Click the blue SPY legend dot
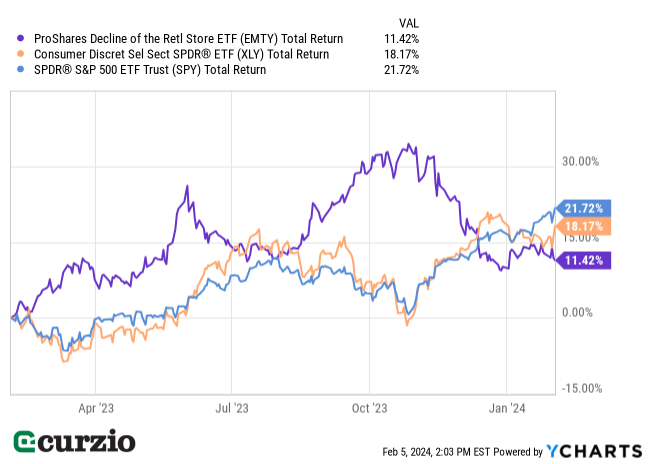 coord(22,70)
